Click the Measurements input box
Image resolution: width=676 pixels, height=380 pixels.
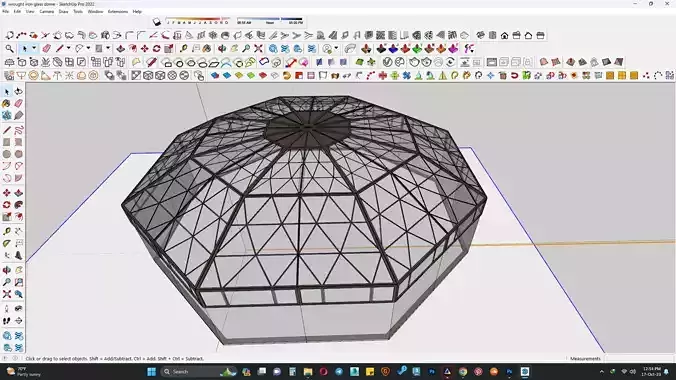(x=639, y=358)
